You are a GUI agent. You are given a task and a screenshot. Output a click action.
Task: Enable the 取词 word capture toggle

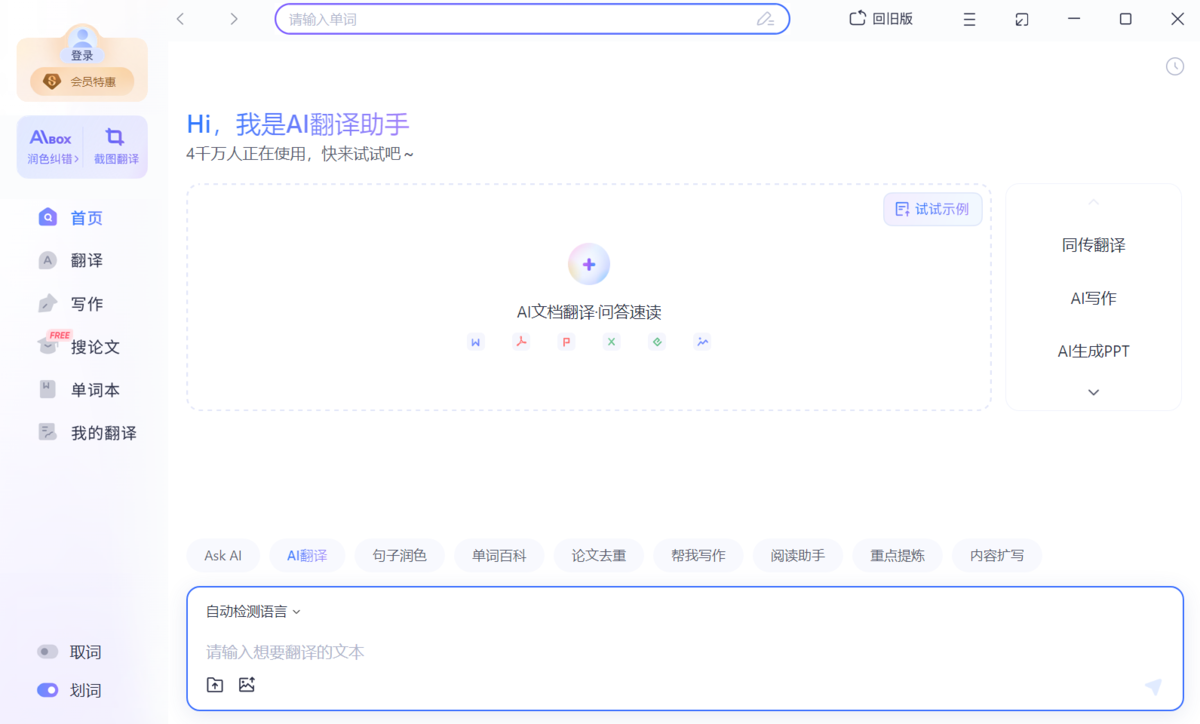click(48, 651)
